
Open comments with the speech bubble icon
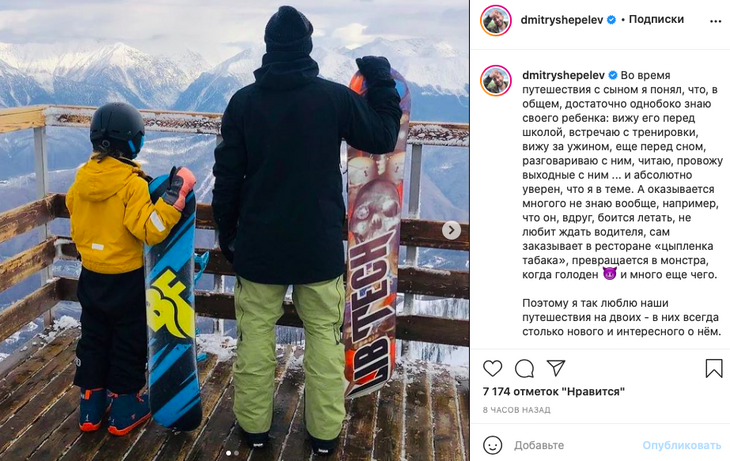click(x=524, y=368)
